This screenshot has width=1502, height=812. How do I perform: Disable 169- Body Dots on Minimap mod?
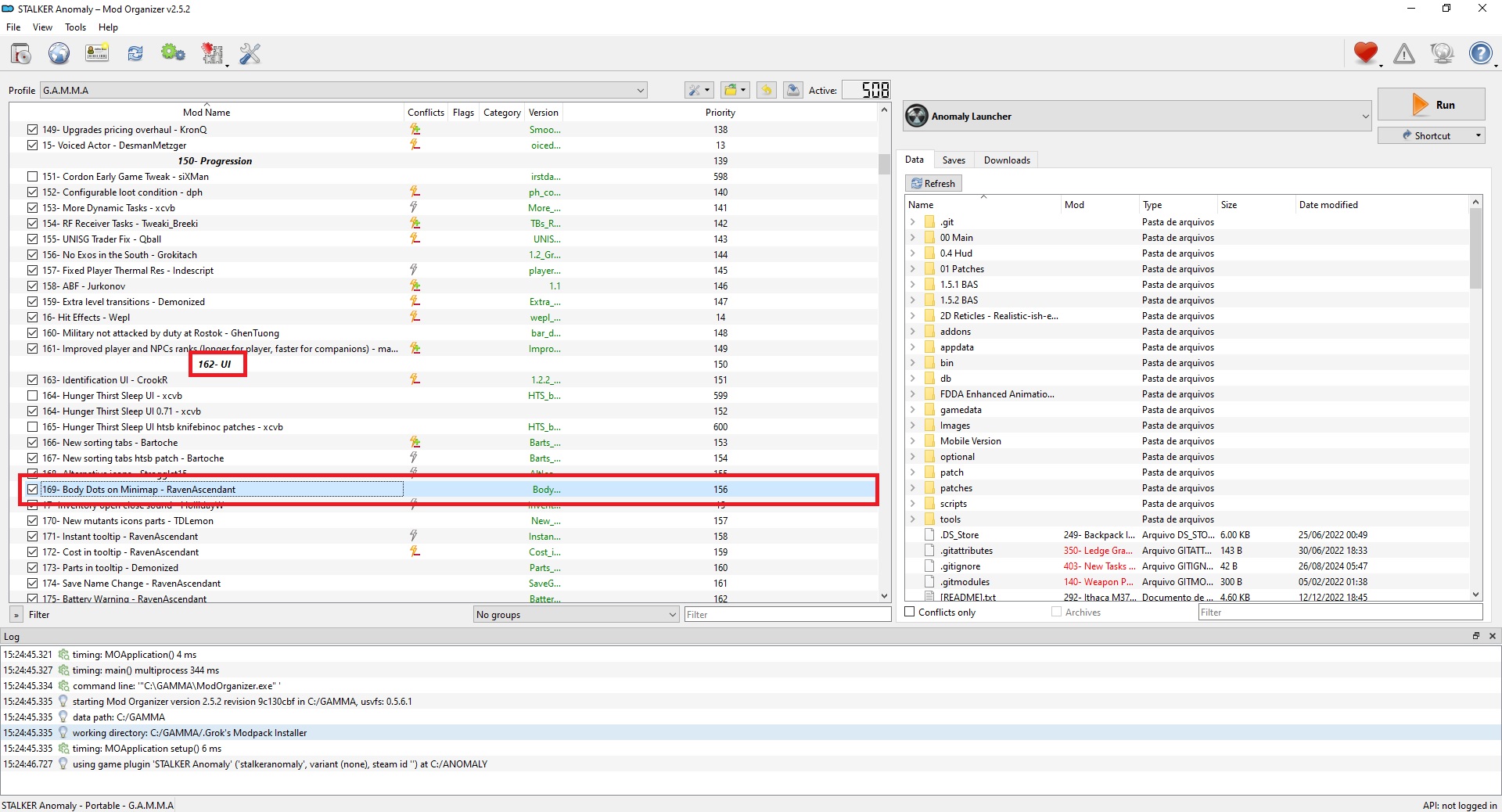32,490
